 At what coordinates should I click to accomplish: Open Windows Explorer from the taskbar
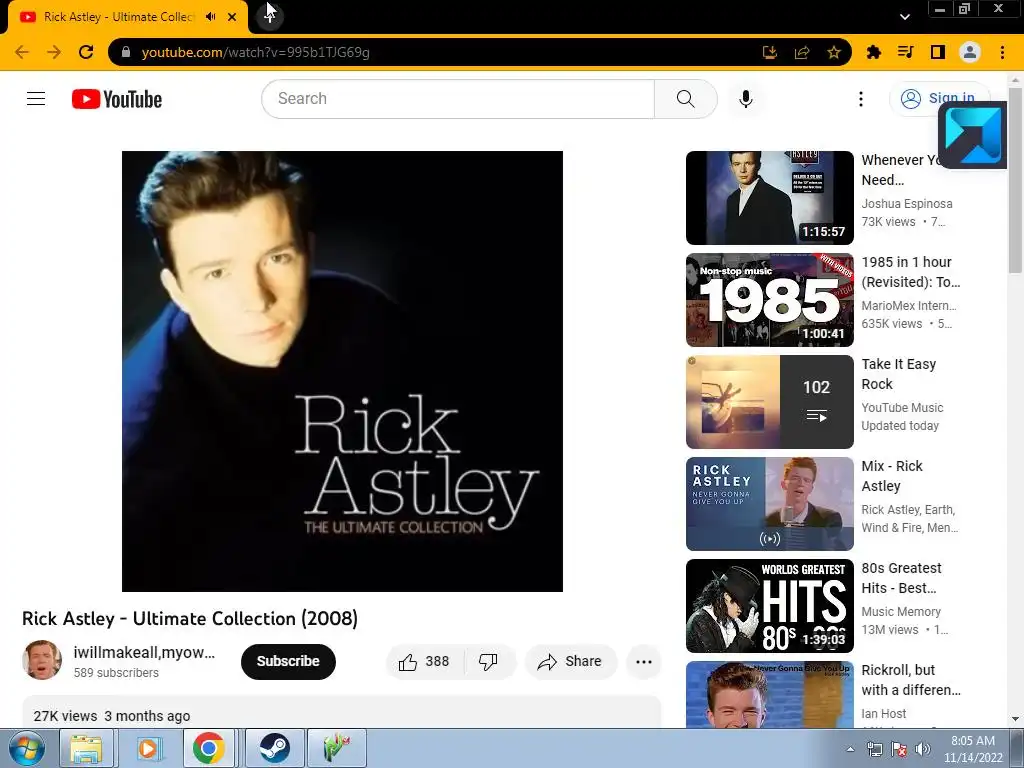click(86, 748)
